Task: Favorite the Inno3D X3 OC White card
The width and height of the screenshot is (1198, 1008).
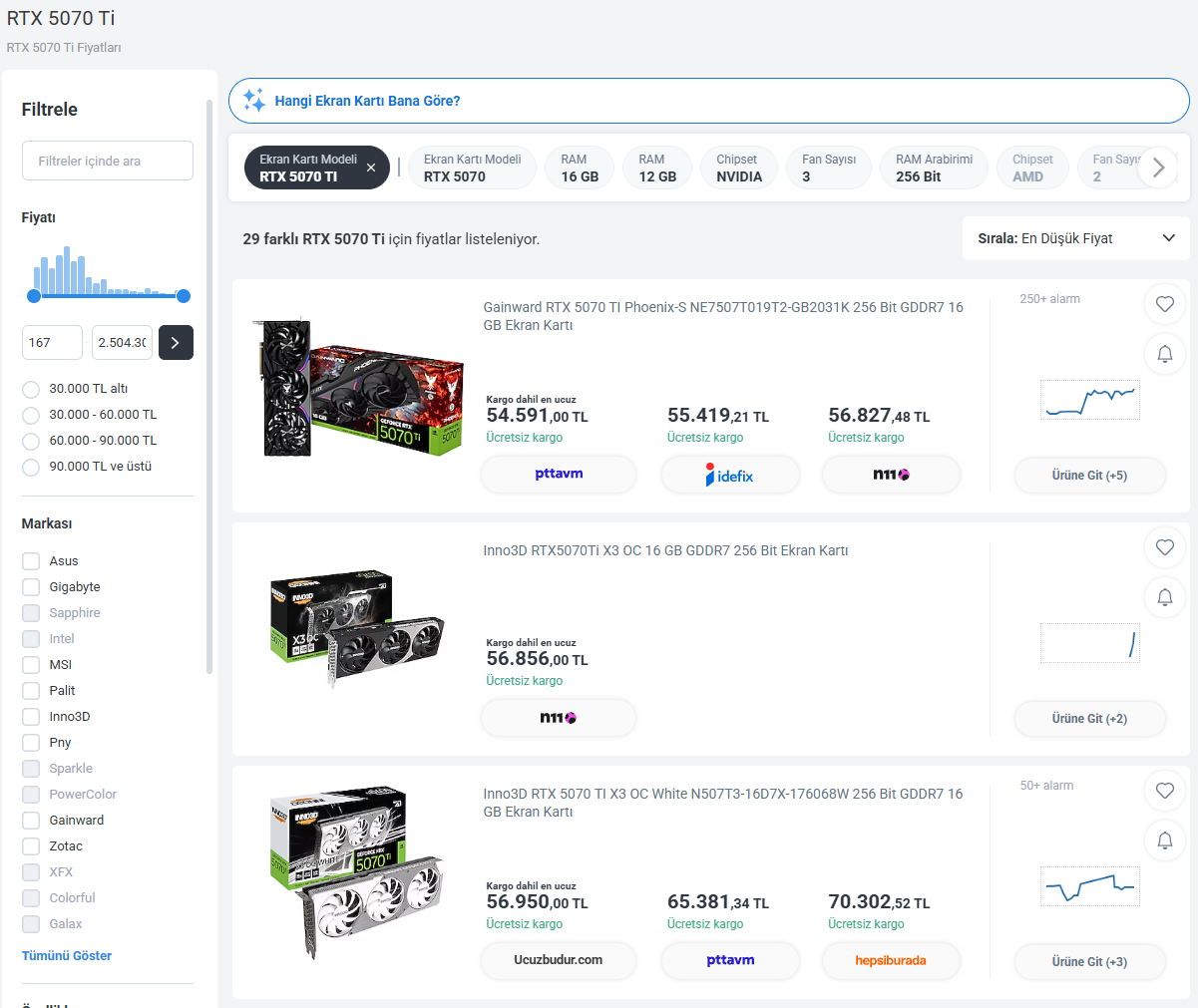Action: [x=1165, y=791]
